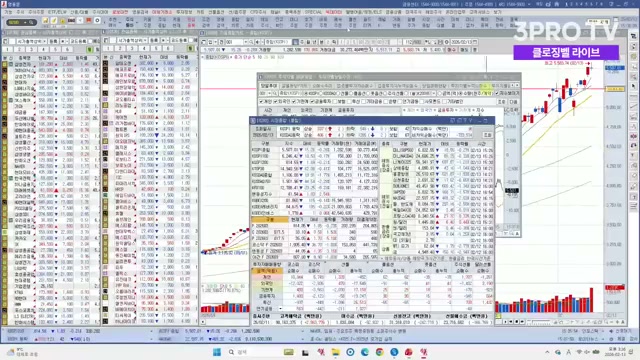Screen dimensions: 640x360
Task: Uncheck the 기관계 investor checkbox
Action: point(294,102)
